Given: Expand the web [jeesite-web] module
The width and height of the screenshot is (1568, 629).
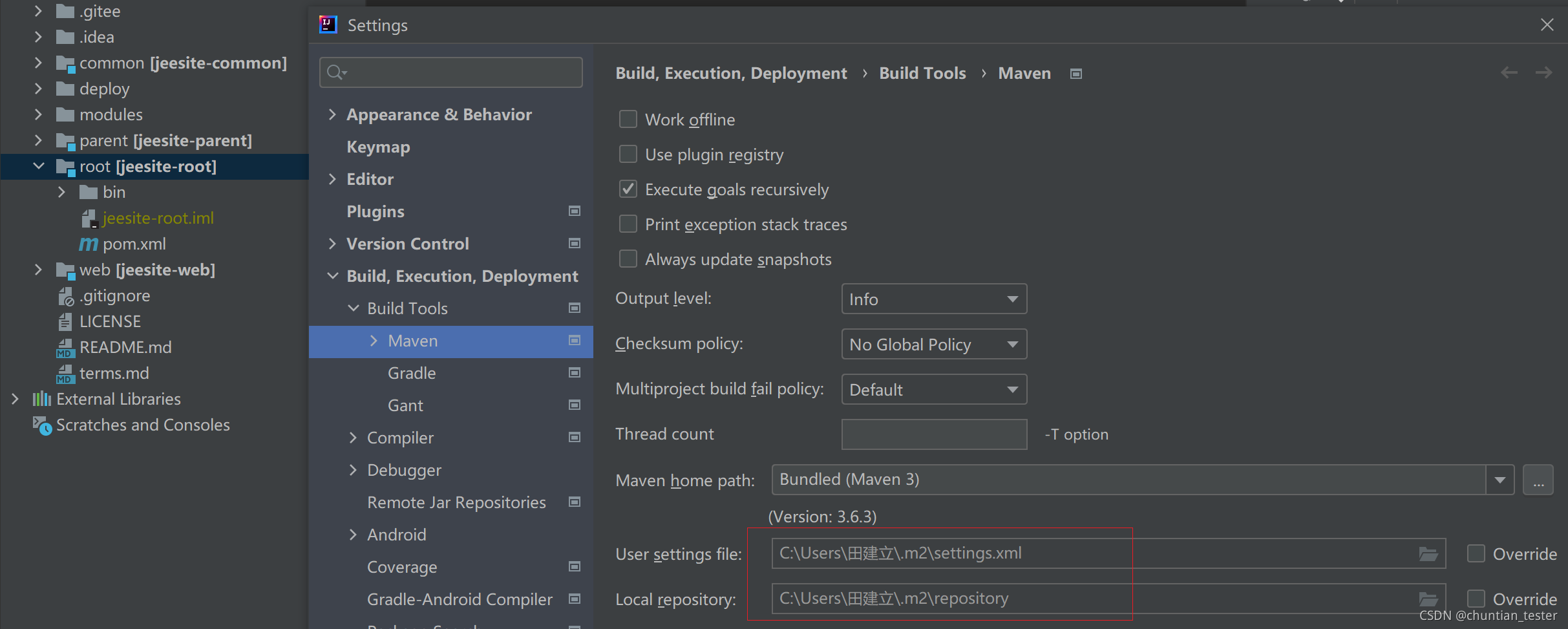Looking at the screenshot, I should pyautogui.click(x=38, y=270).
